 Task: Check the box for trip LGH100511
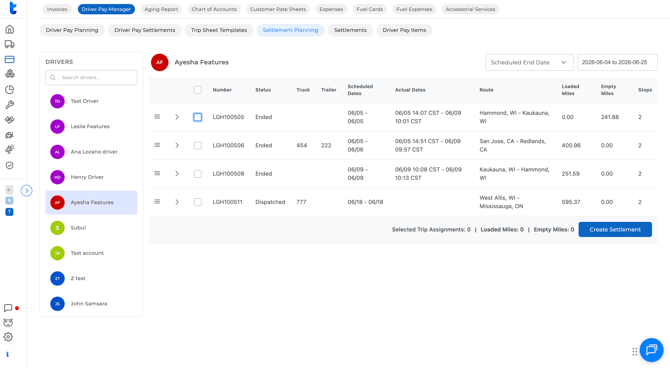pos(197,202)
